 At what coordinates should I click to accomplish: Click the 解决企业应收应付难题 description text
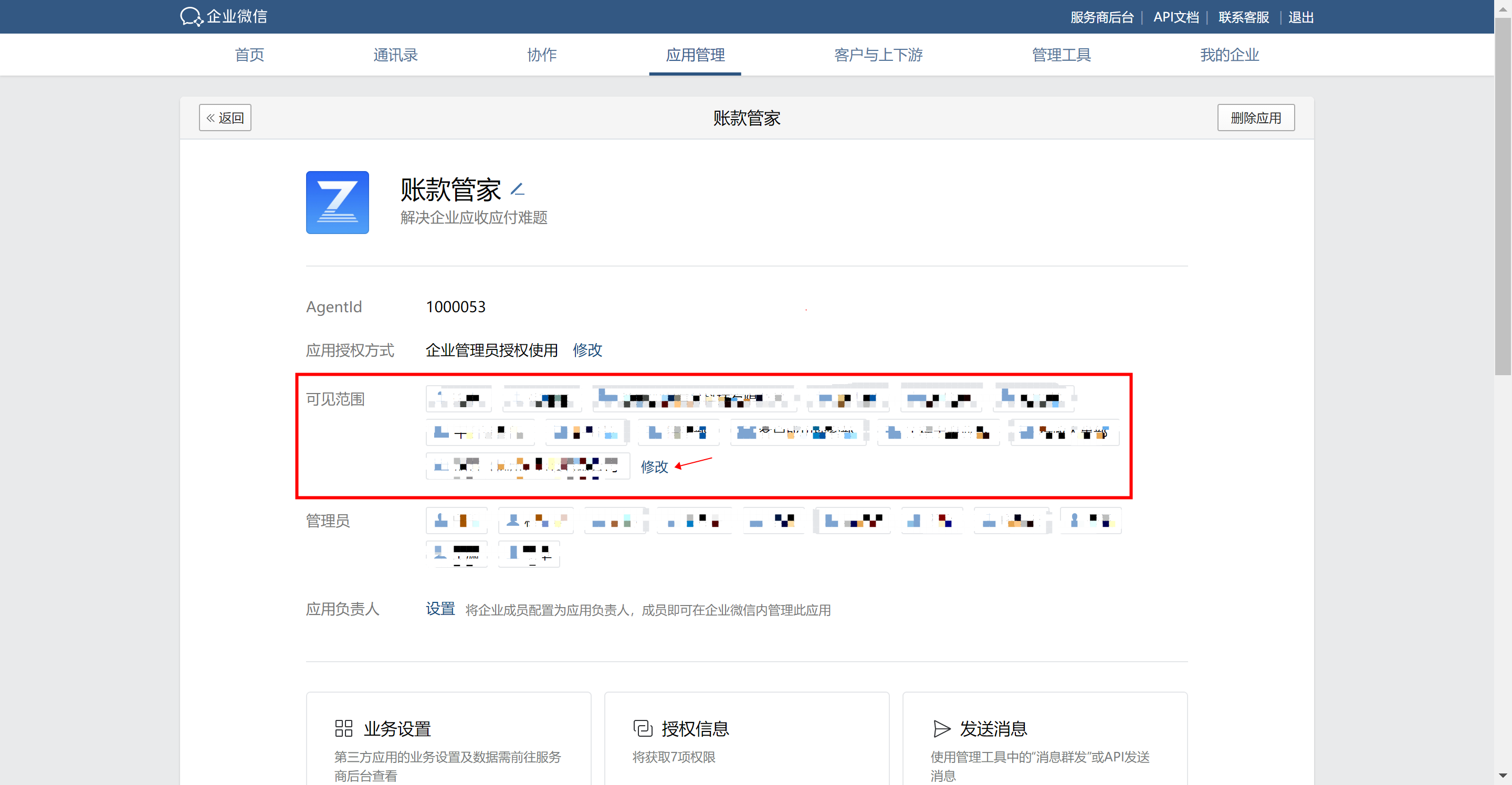tap(474, 217)
